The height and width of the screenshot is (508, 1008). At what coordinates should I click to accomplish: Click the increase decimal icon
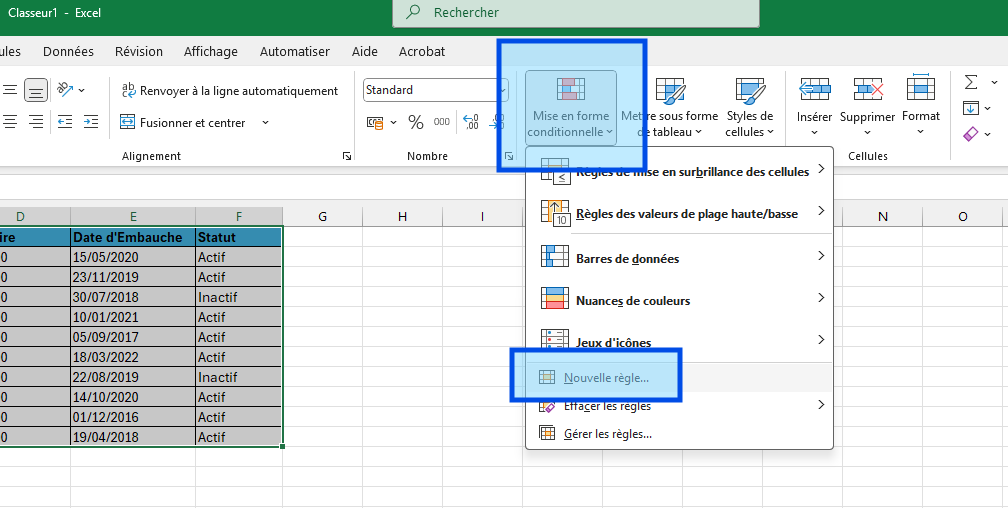[471, 122]
